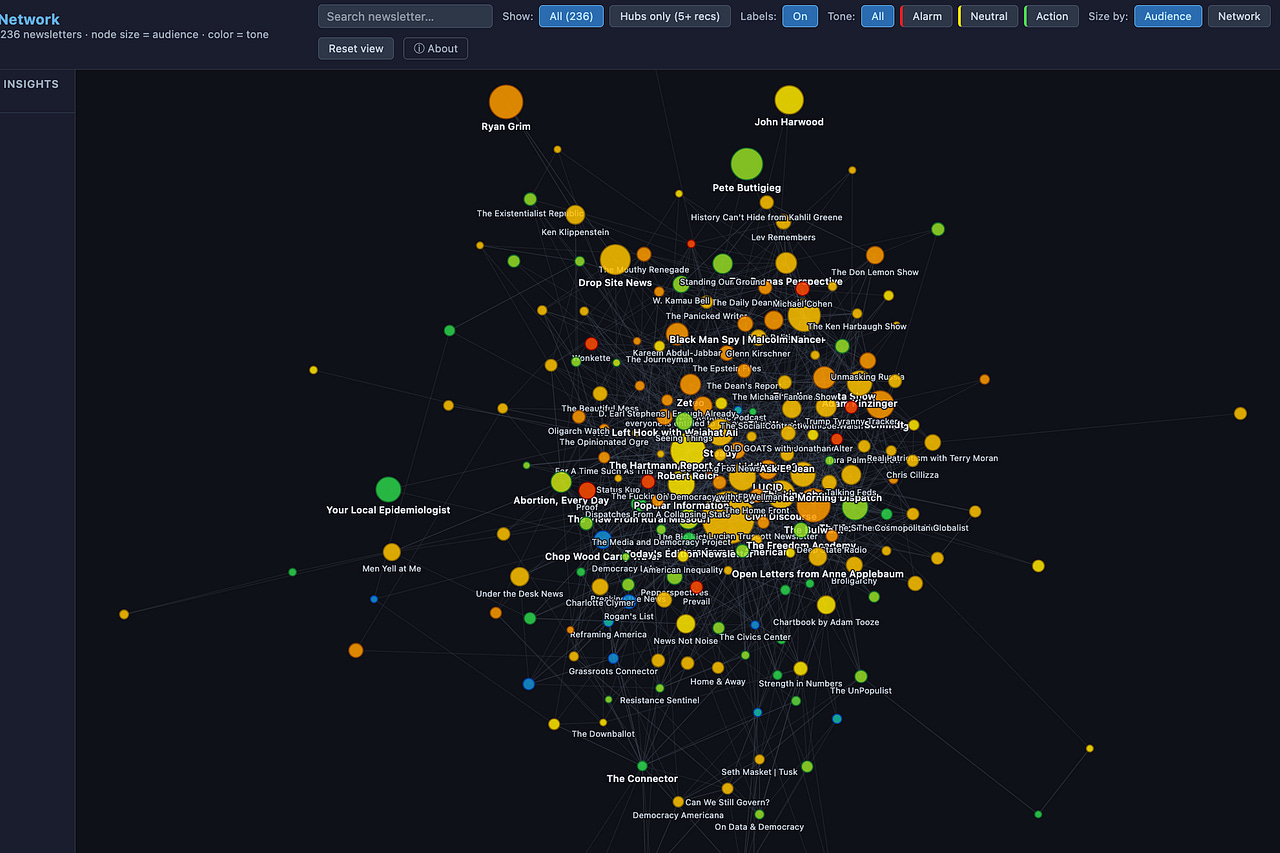The image size is (1280, 853).
Task: Select Your Local Epidemiologist green node
Action: click(x=388, y=489)
